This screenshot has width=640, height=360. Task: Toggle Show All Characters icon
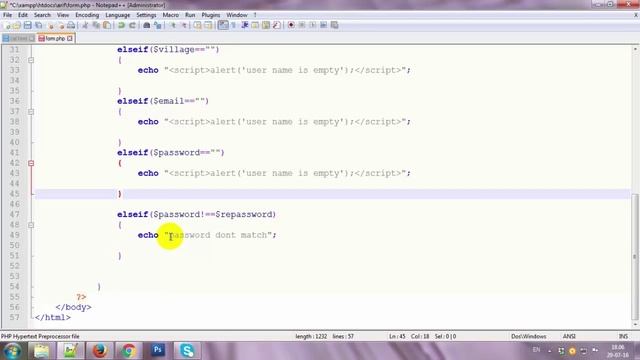[x=233, y=25]
